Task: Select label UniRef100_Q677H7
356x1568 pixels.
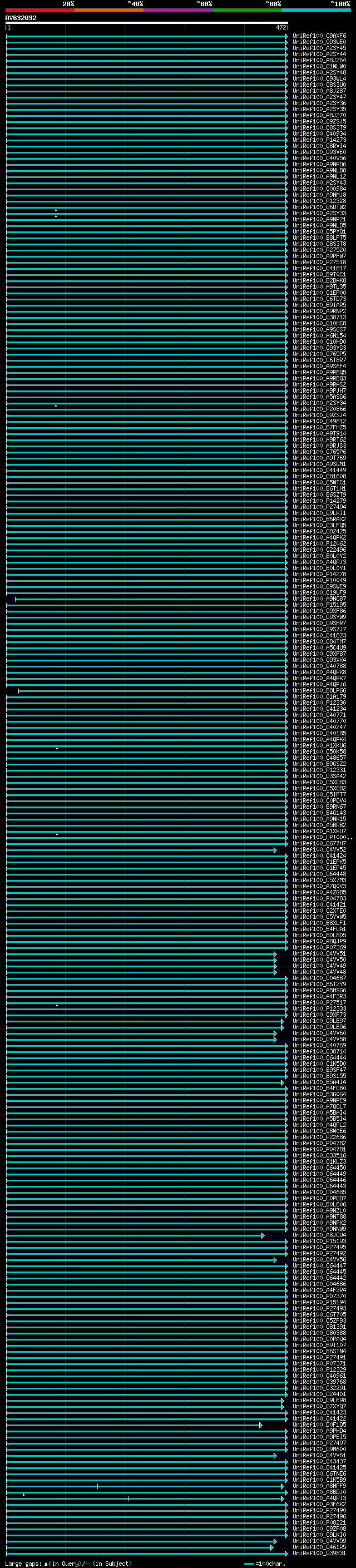Action: pos(319,844)
